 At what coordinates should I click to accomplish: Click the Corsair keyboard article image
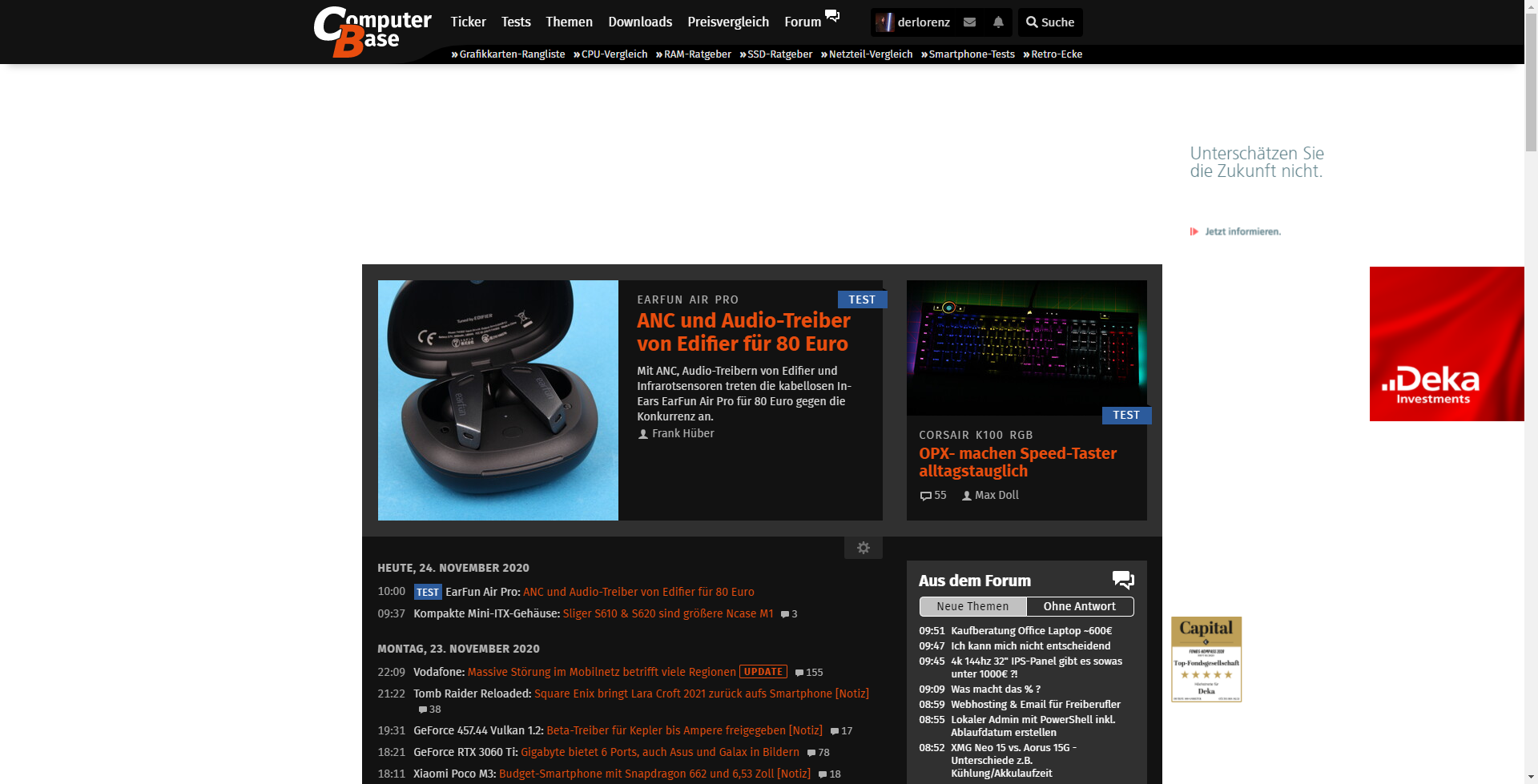(1027, 348)
